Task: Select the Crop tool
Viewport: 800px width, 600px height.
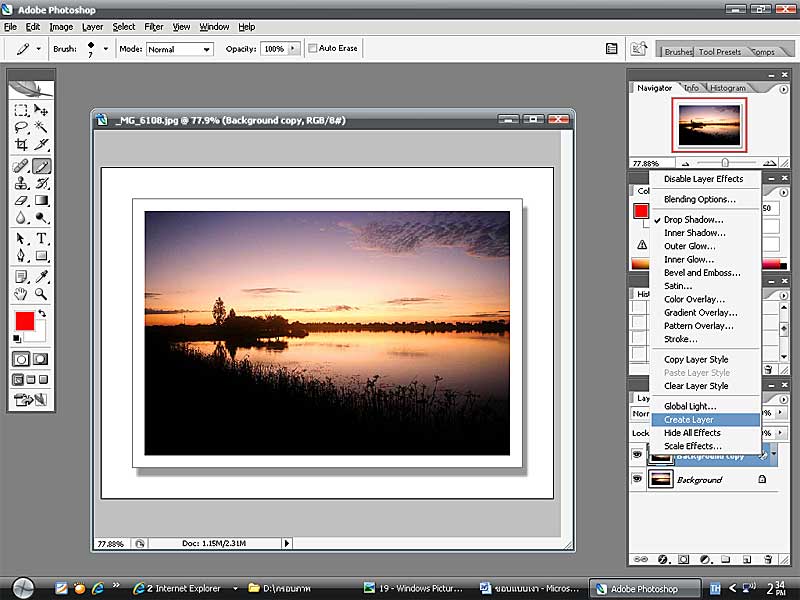Action: point(21,144)
